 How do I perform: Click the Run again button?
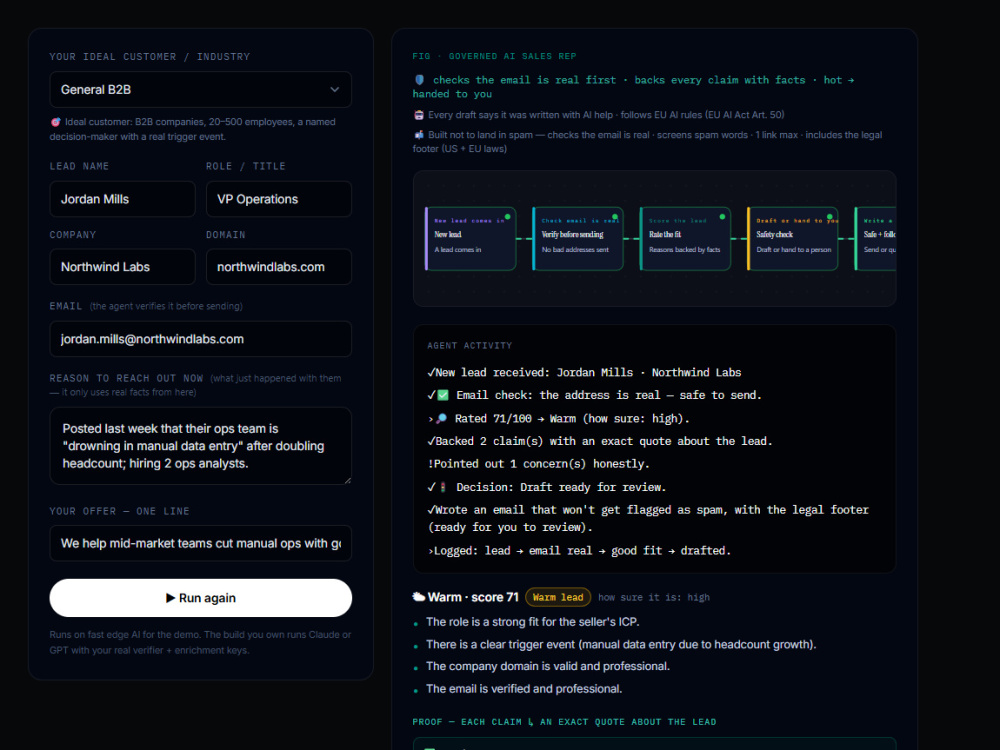[200, 598]
